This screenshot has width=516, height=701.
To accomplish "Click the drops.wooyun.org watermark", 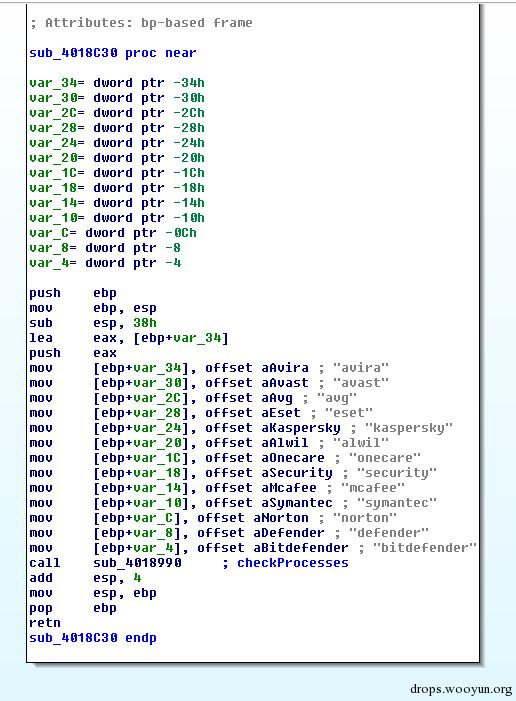I will point(461,689).
